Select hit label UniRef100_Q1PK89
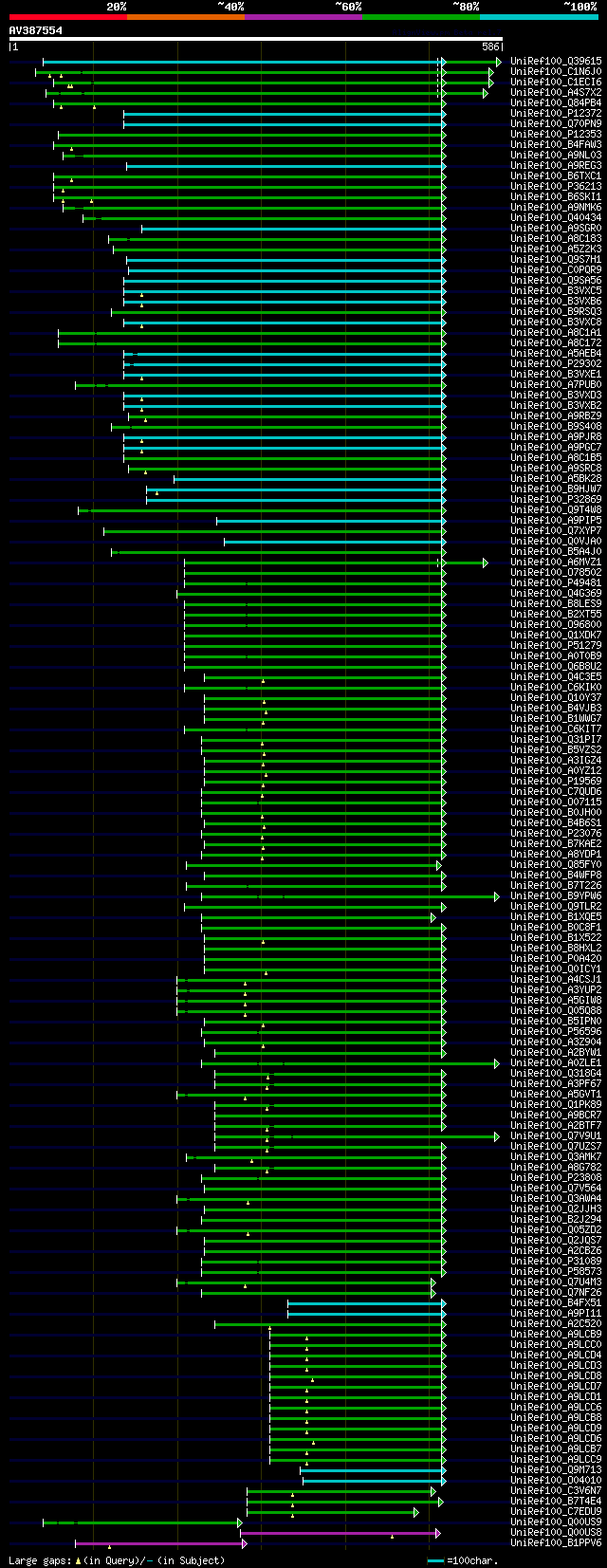This screenshot has height=1568, width=607. [556, 1104]
